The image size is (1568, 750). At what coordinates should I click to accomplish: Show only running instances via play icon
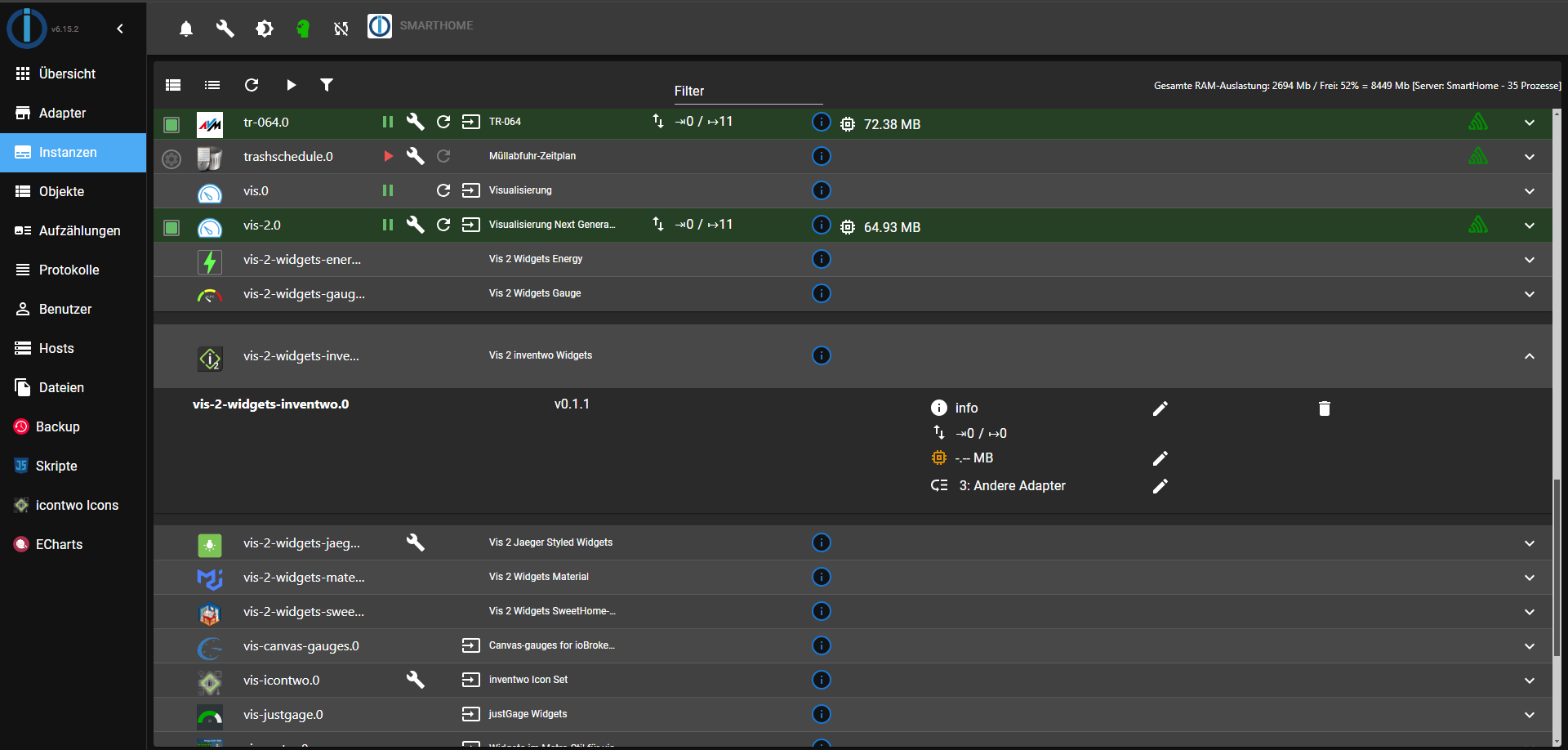pyautogui.click(x=291, y=85)
